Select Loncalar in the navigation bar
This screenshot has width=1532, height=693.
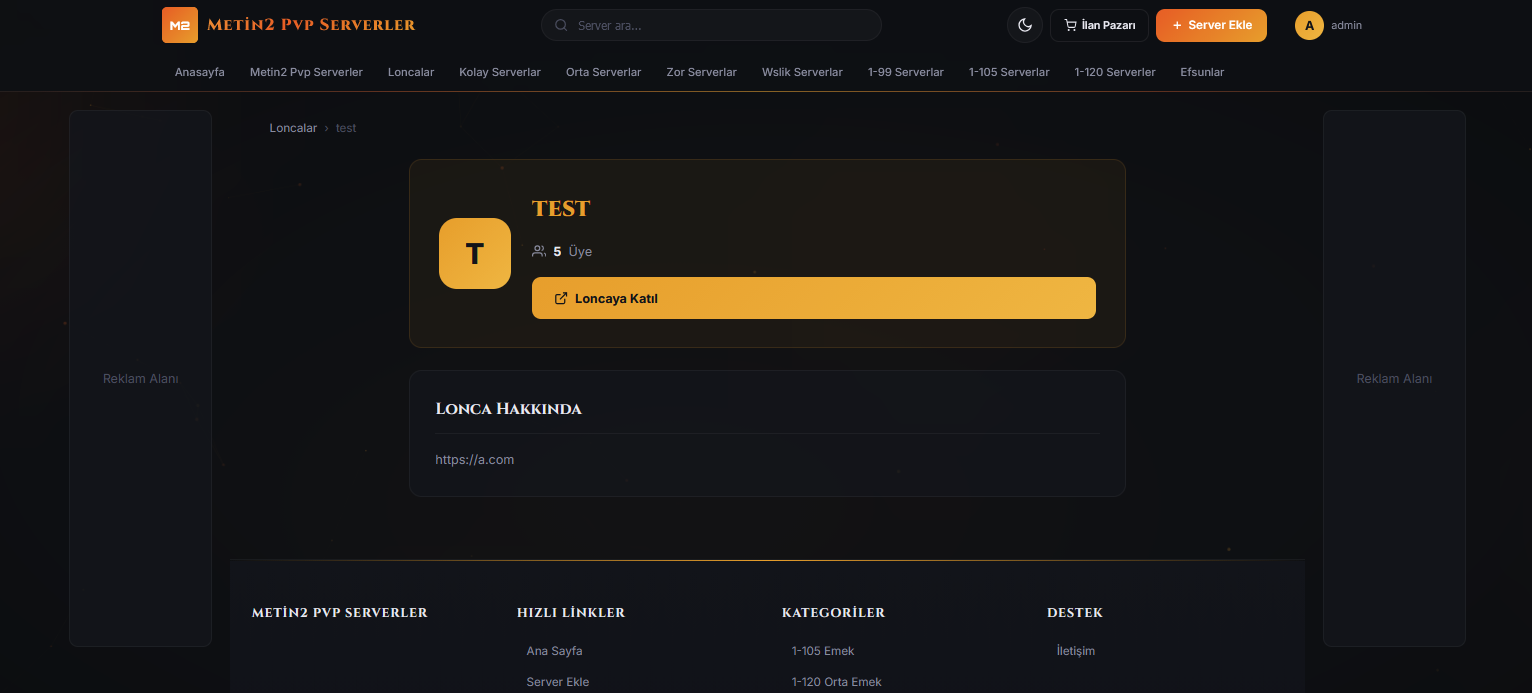click(411, 72)
